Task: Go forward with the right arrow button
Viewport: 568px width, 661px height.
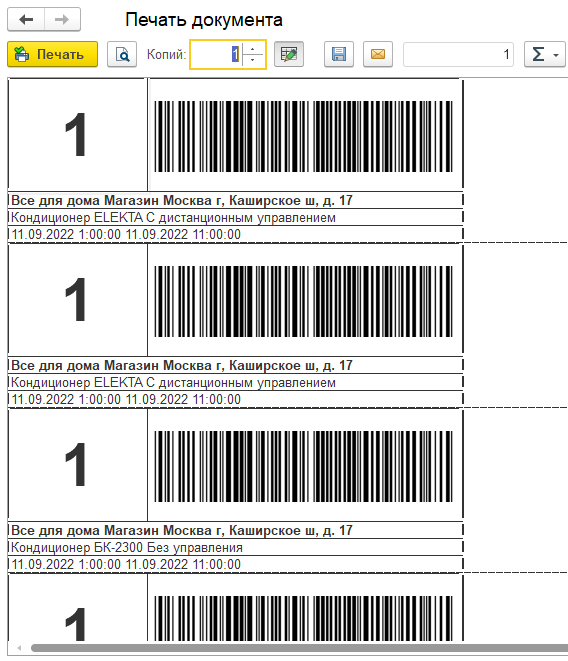Action: [x=62, y=19]
